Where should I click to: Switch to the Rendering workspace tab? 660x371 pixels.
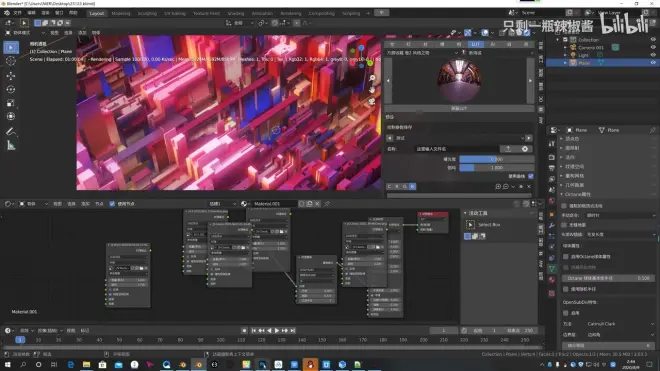point(291,13)
